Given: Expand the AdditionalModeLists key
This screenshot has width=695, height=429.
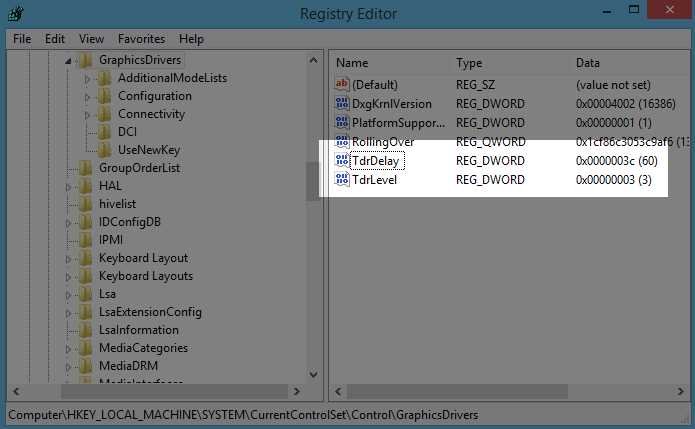Looking at the screenshot, I should click(87, 79).
